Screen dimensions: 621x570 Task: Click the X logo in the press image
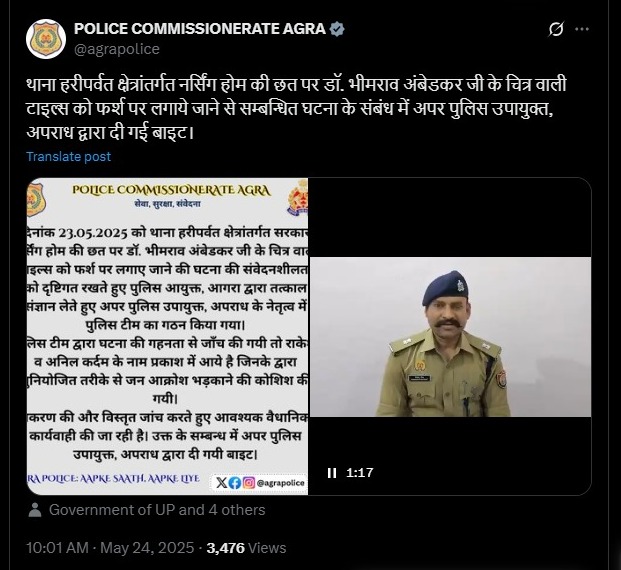tap(222, 482)
